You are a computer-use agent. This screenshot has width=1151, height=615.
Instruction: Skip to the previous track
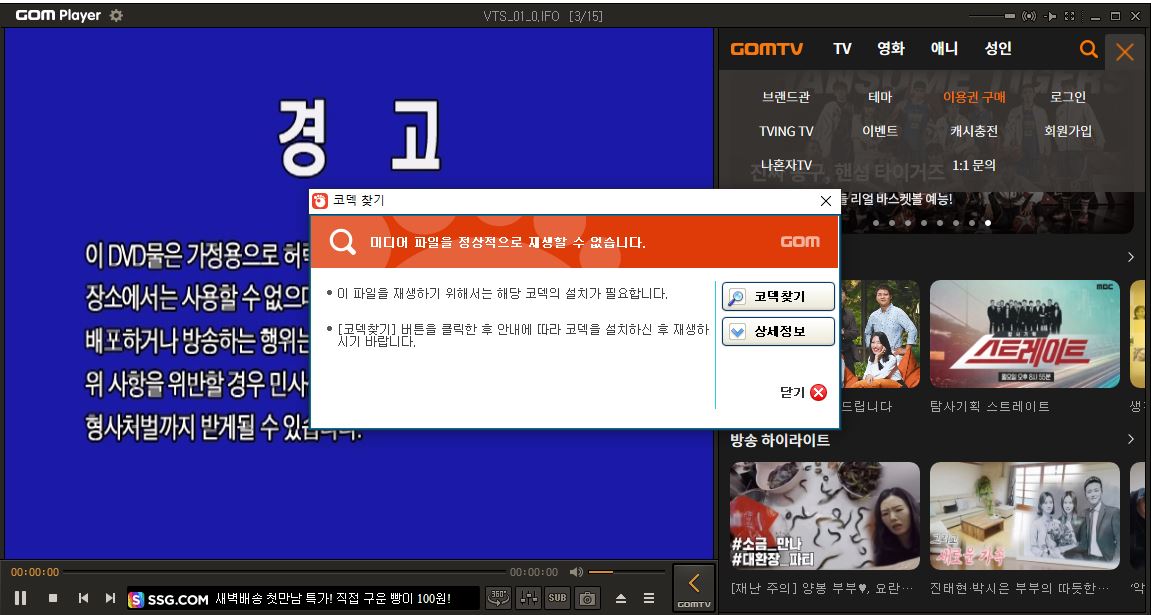(84, 598)
